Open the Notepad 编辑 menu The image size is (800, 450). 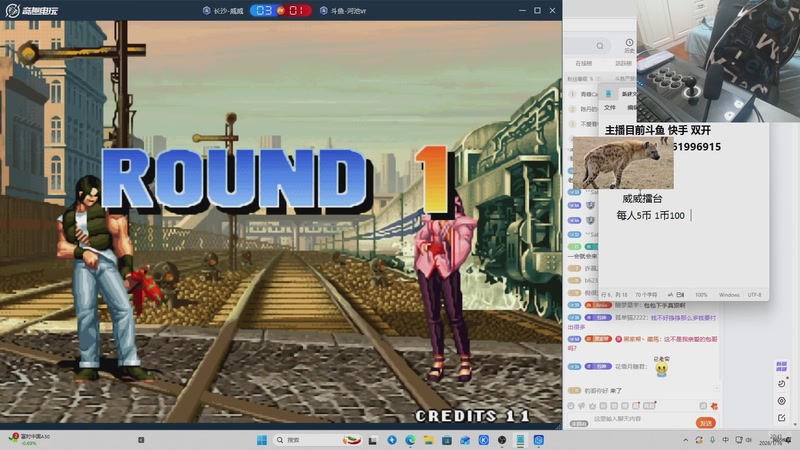pos(632,108)
